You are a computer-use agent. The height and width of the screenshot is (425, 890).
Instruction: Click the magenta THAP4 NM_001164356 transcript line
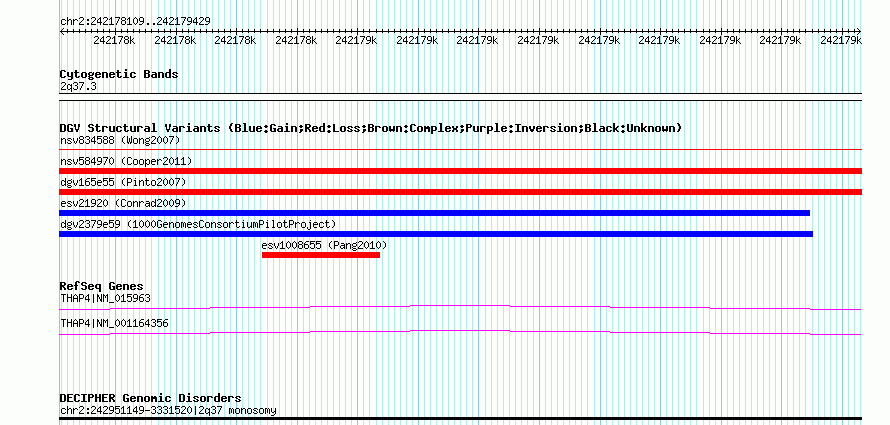coord(460,332)
